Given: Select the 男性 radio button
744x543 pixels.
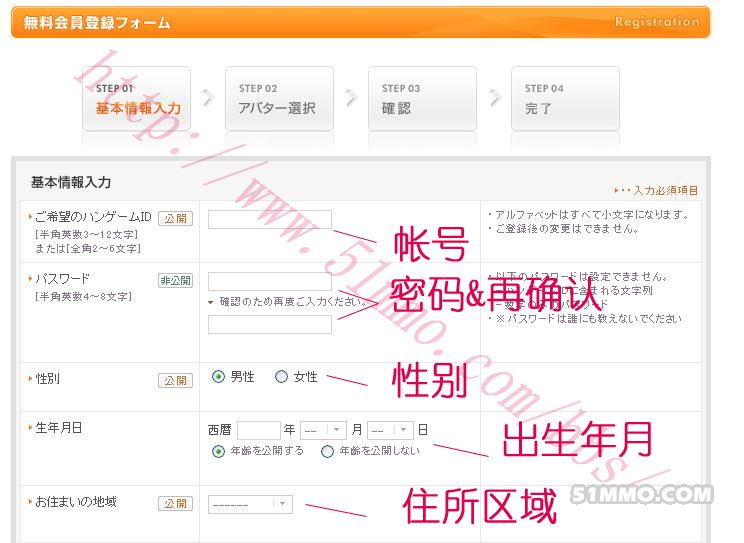Looking at the screenshot, I should point(218,377).
